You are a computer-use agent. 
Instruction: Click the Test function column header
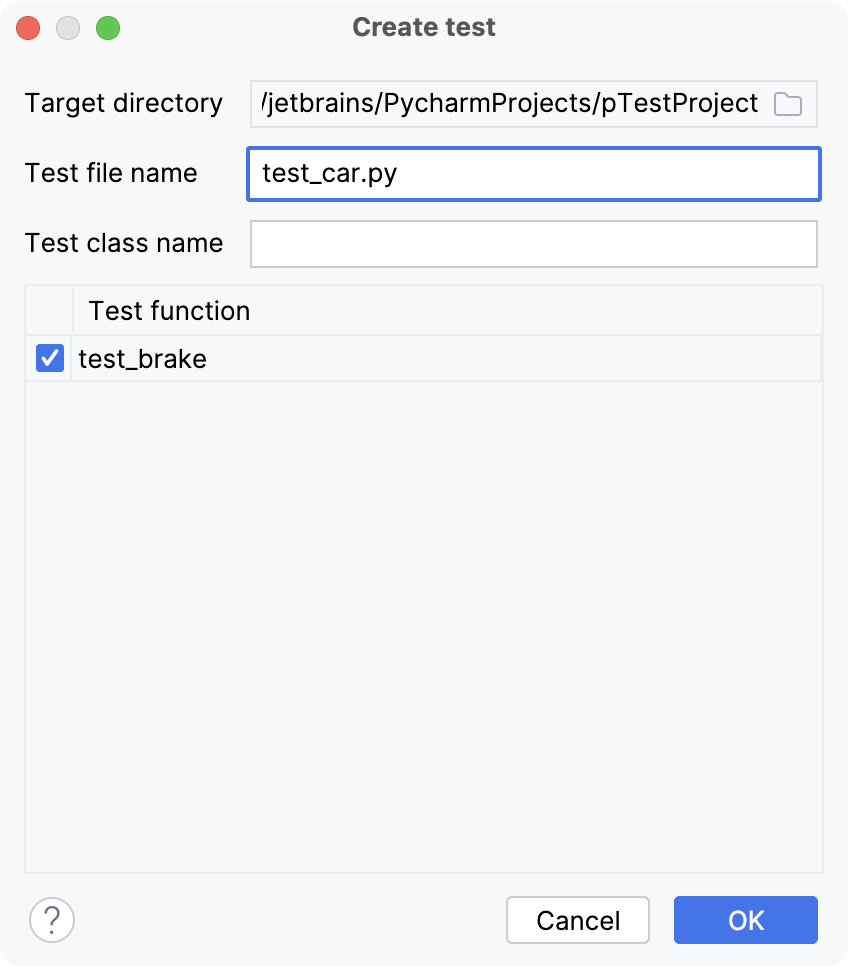pos(168,311)
